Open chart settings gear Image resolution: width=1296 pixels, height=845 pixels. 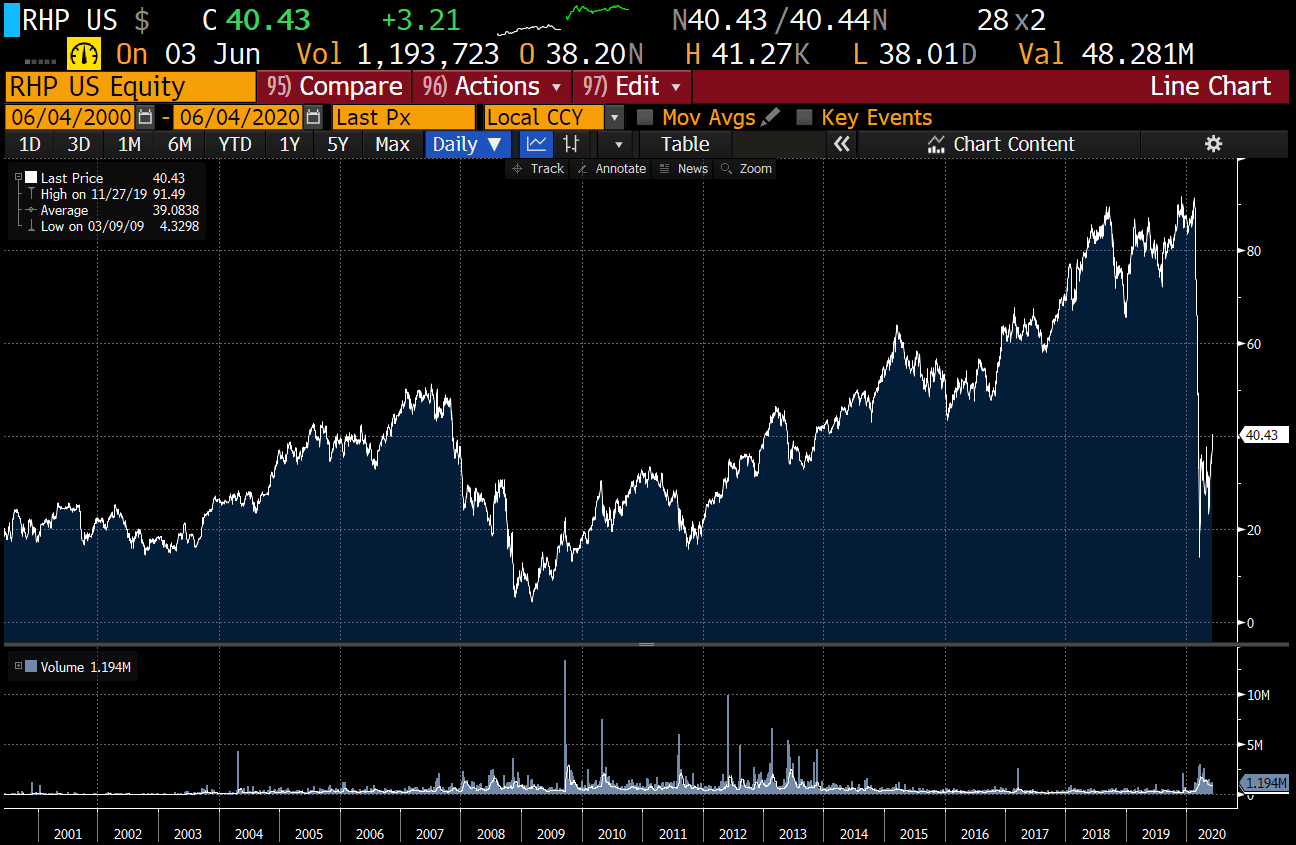pos(1213,144)
